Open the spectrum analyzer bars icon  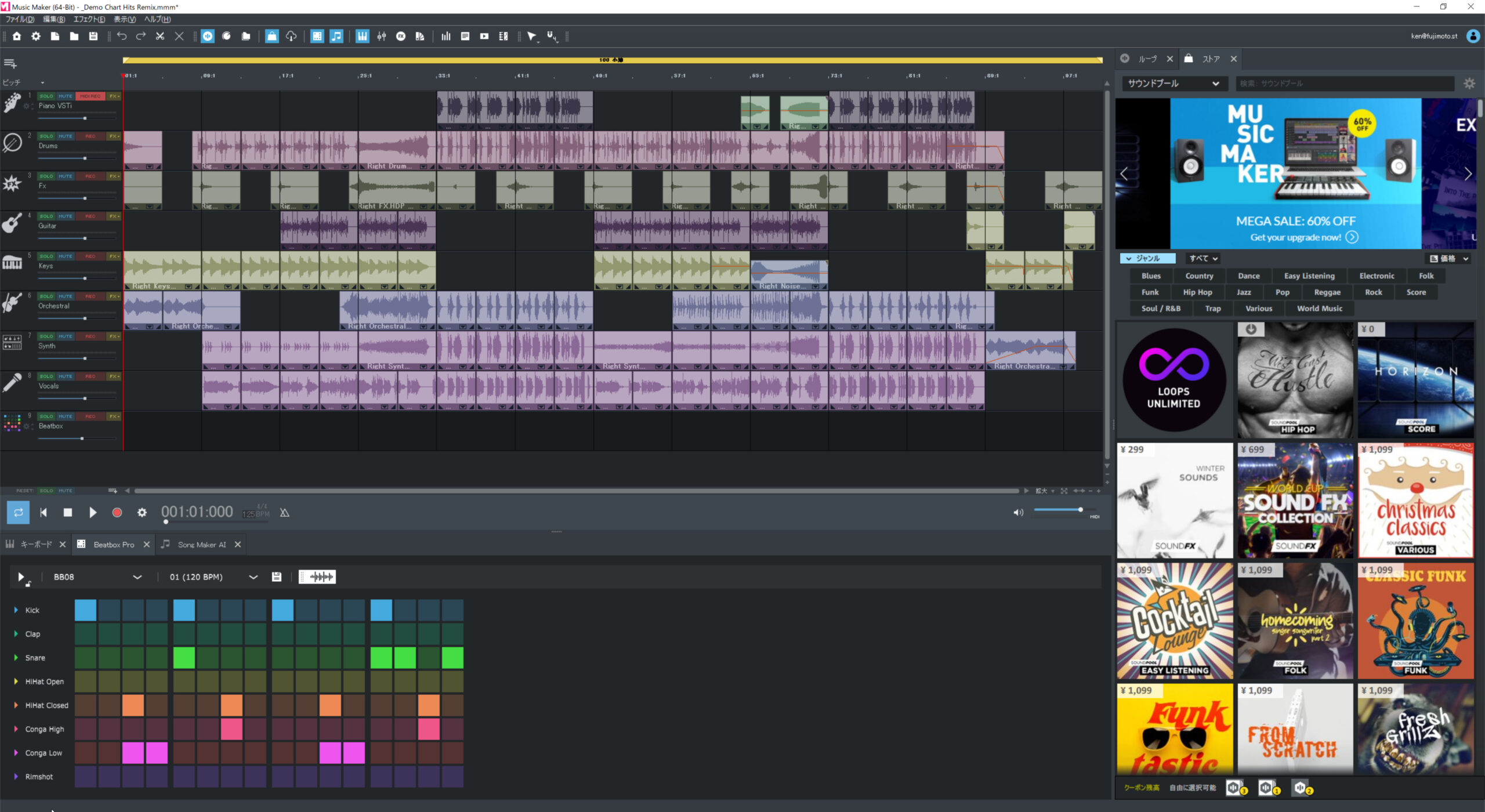(x=445, y=36)
